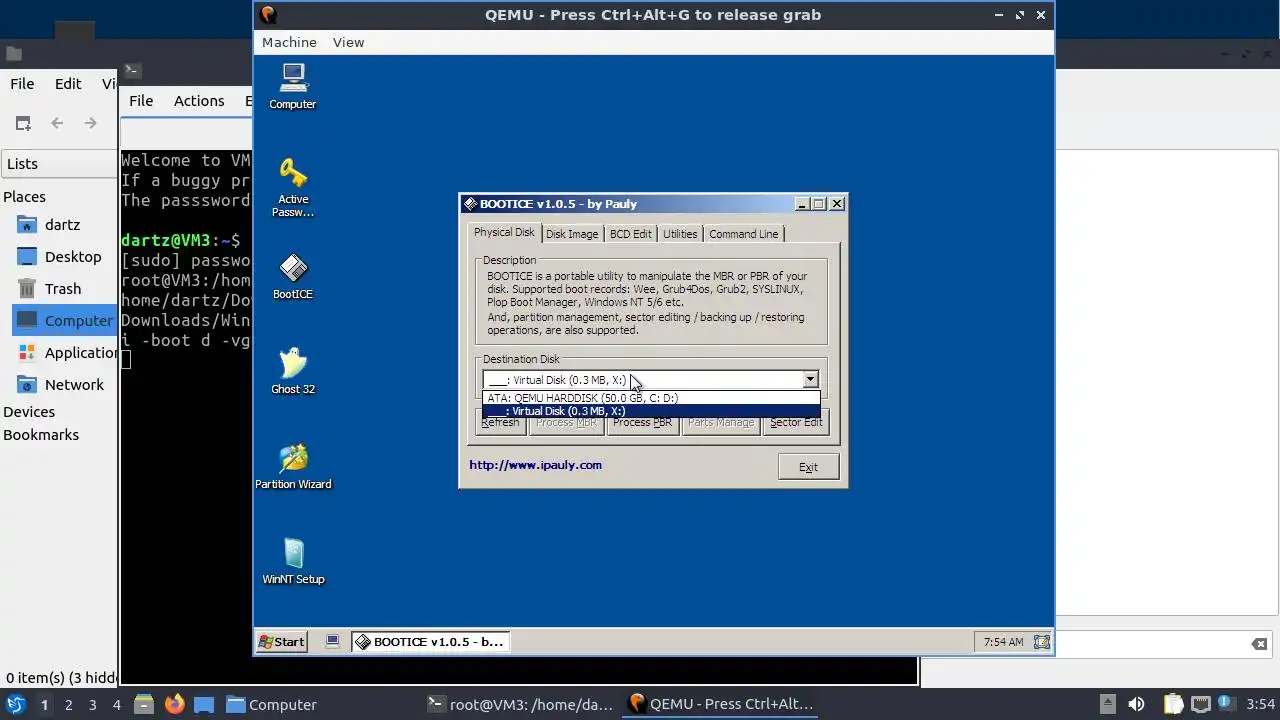
Task: Click the BOOTICE taskbar button in VM
Action: tap(430, 642)
